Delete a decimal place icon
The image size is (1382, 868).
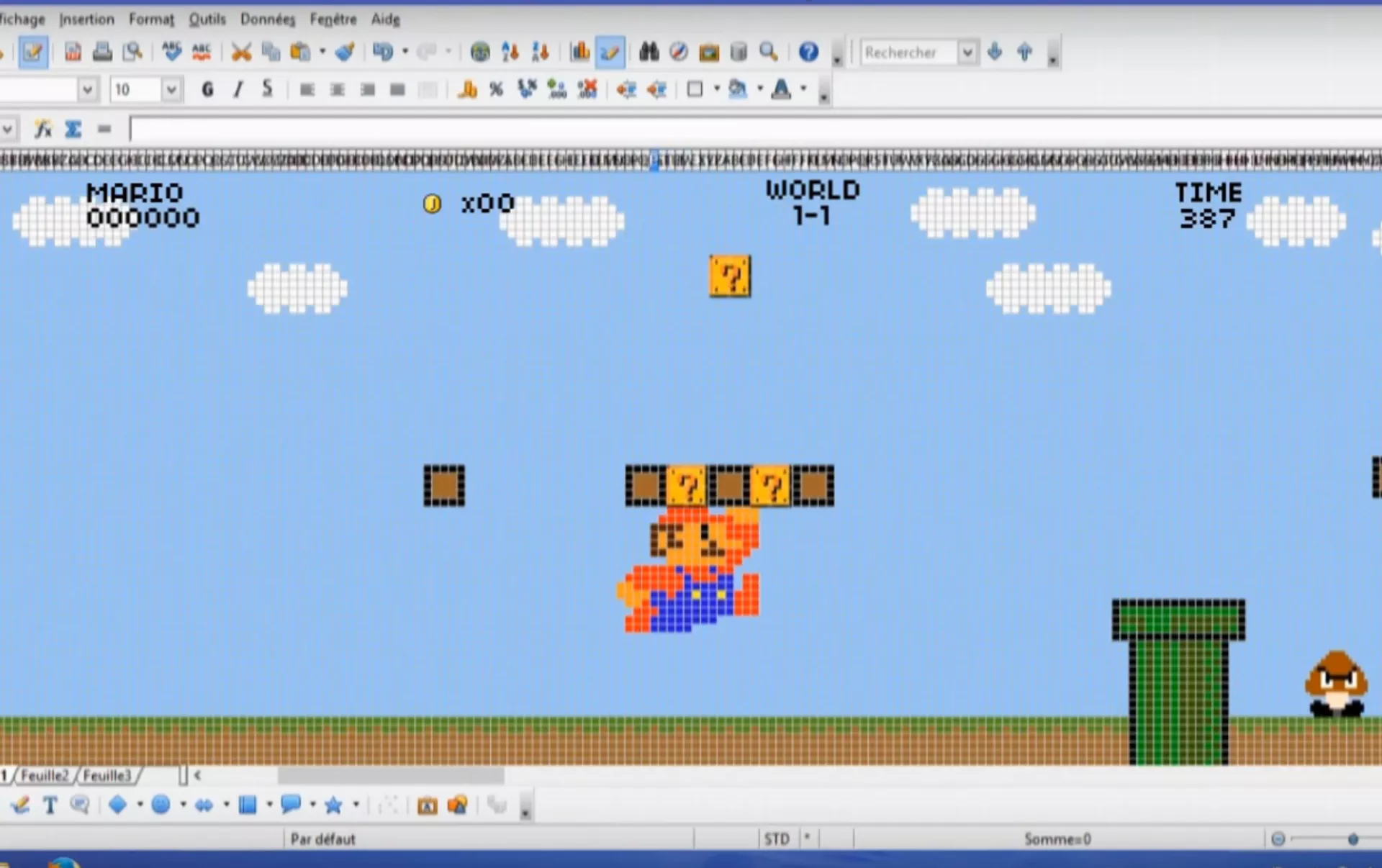click(x=587, y=89)
